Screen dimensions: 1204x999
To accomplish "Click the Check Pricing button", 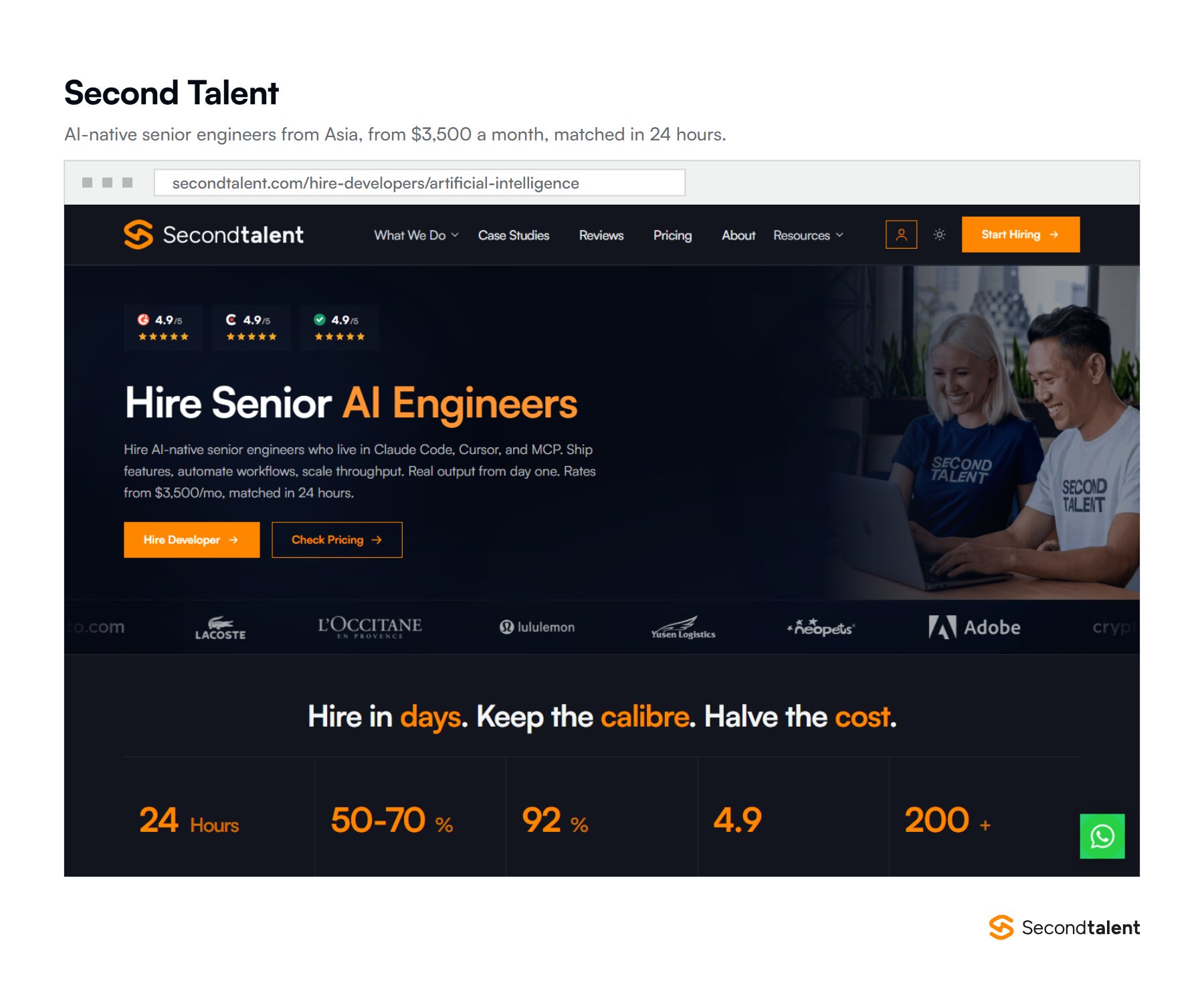I will 337,540.
